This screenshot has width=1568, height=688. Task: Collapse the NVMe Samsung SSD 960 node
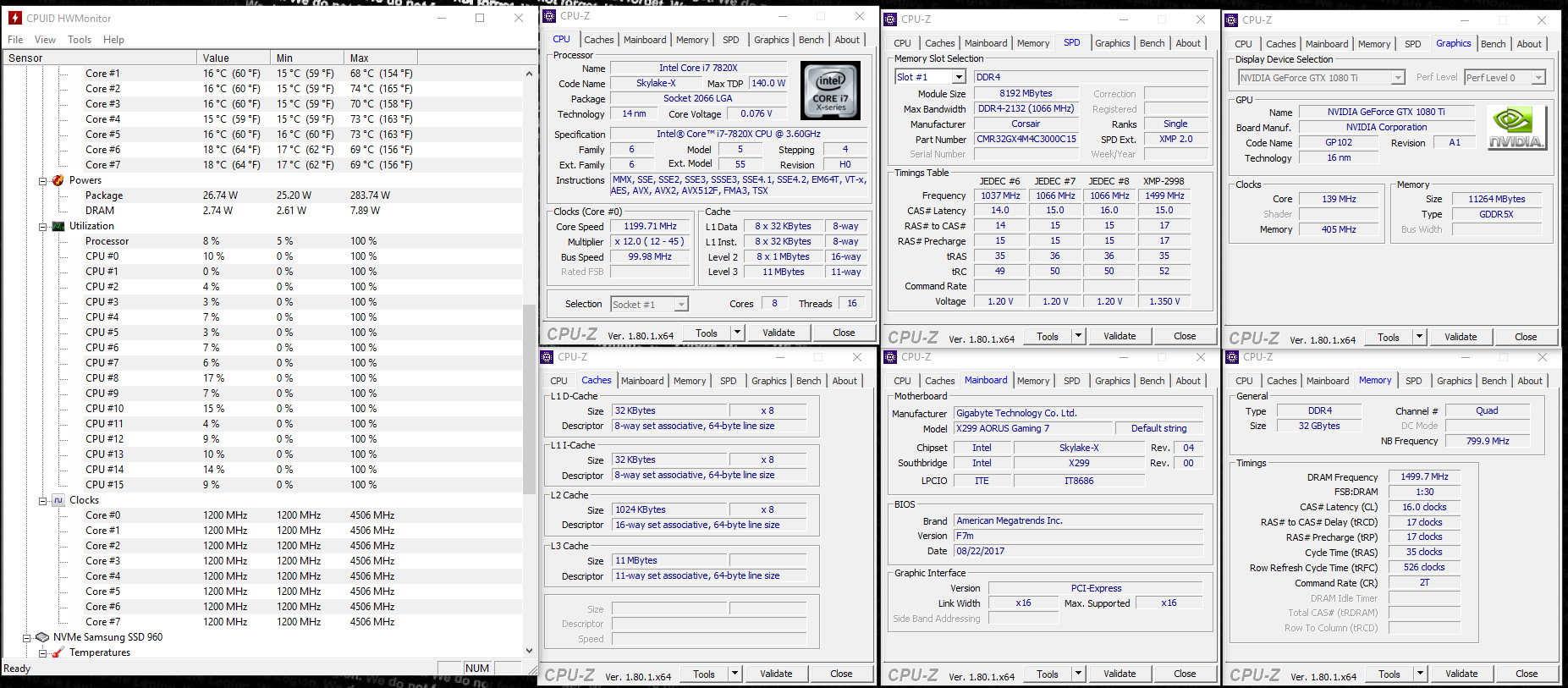coord(26,638)
